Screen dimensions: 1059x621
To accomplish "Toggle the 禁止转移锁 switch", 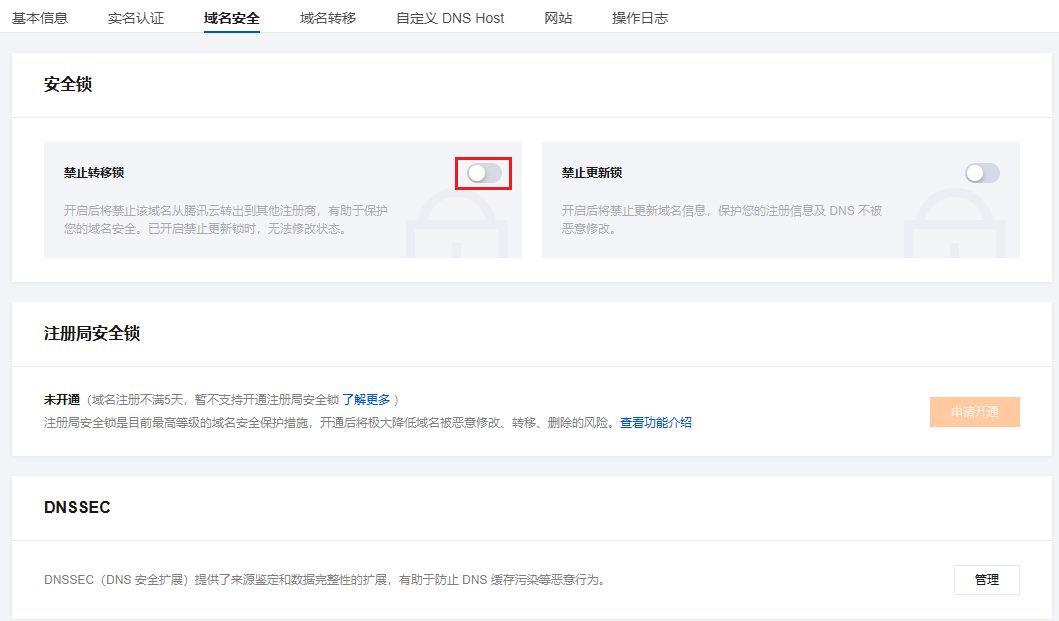I will point(484,173).
